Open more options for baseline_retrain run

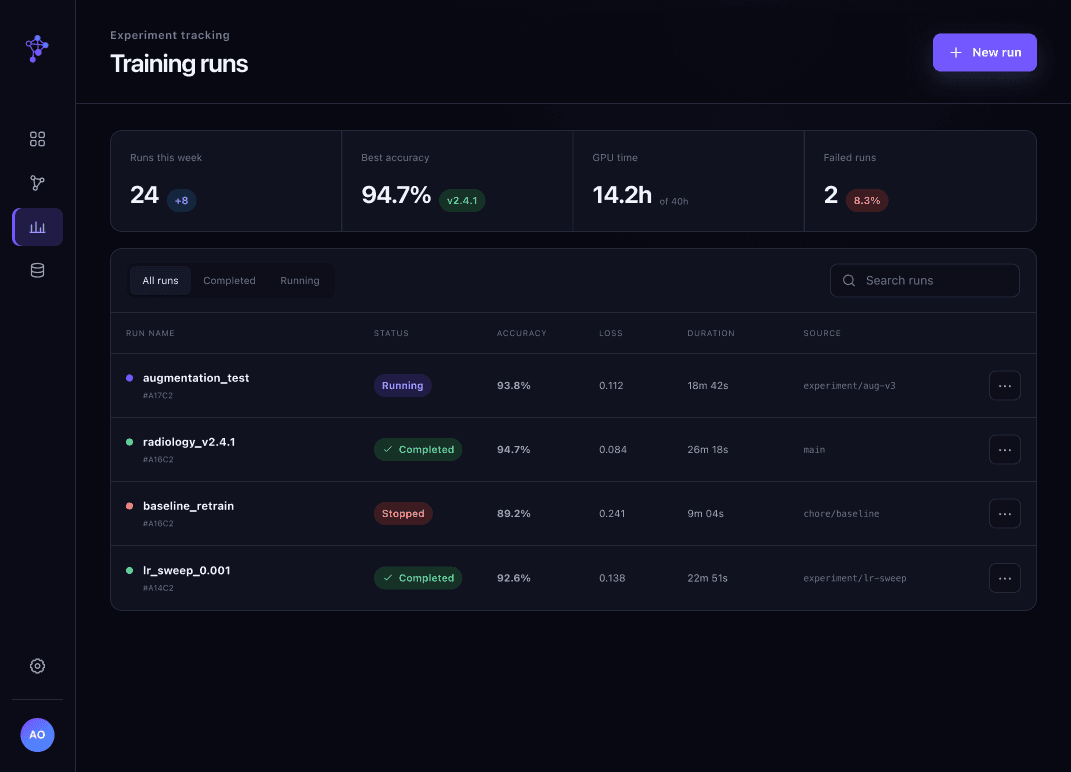pos(1005,514)
